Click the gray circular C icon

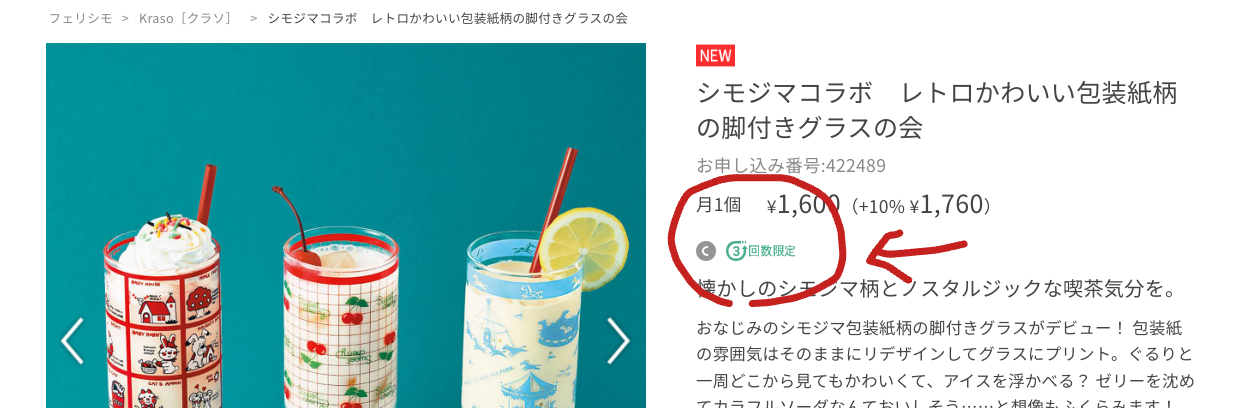point(706,251)
